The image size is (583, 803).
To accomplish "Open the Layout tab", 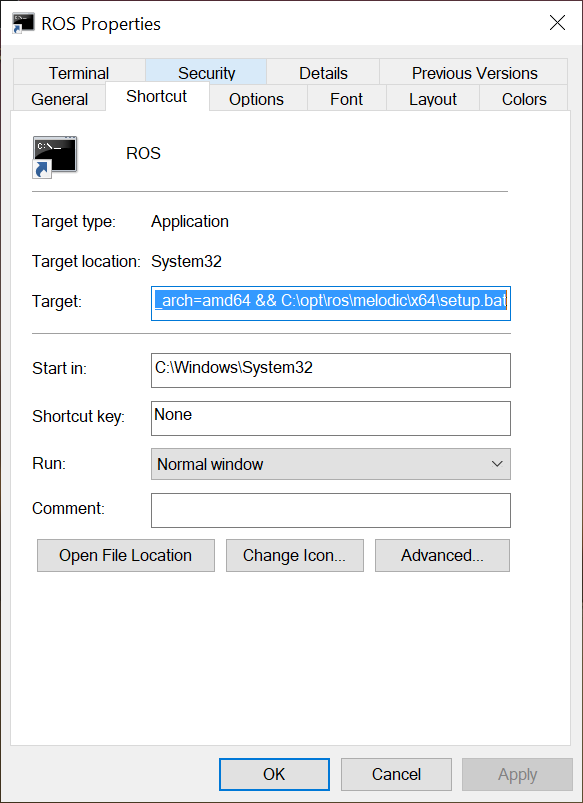I will (433, 98).
